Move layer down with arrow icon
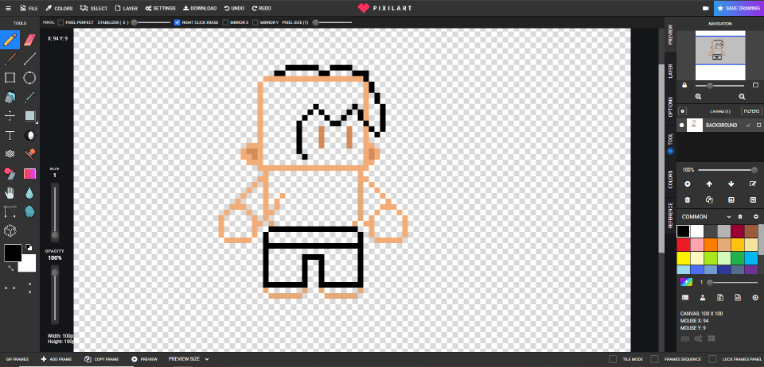This screenshot has width=764, height=367. point(731,184)
